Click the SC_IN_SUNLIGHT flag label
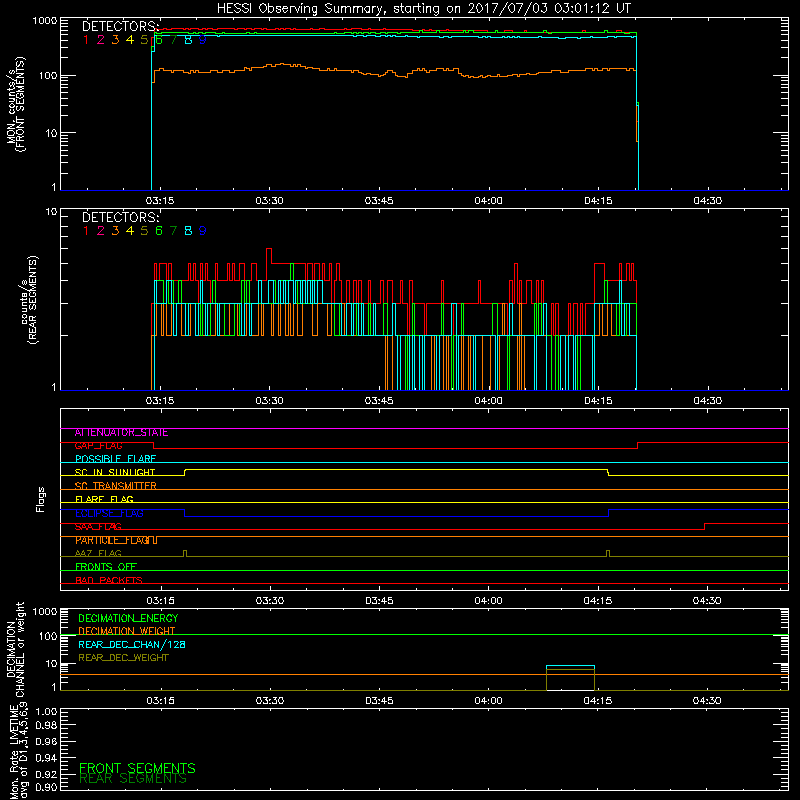Image resolution: width=800 pixels, height=800 pixels. pyautogui.click(x=115, y=472)
